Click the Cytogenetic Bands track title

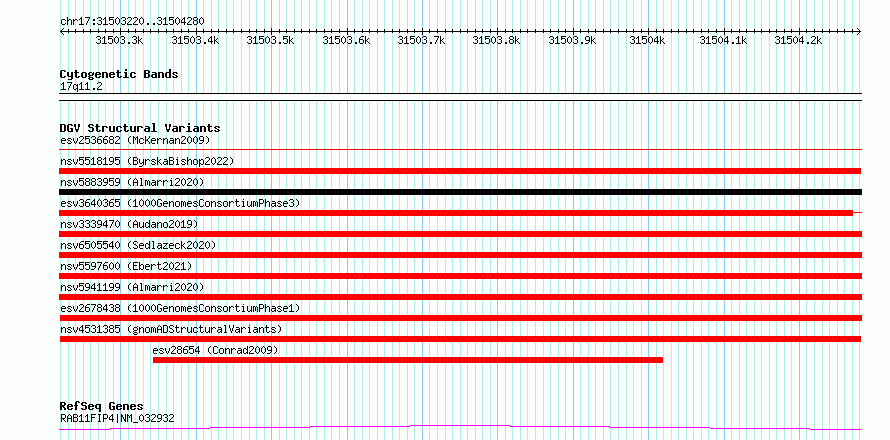119,74
